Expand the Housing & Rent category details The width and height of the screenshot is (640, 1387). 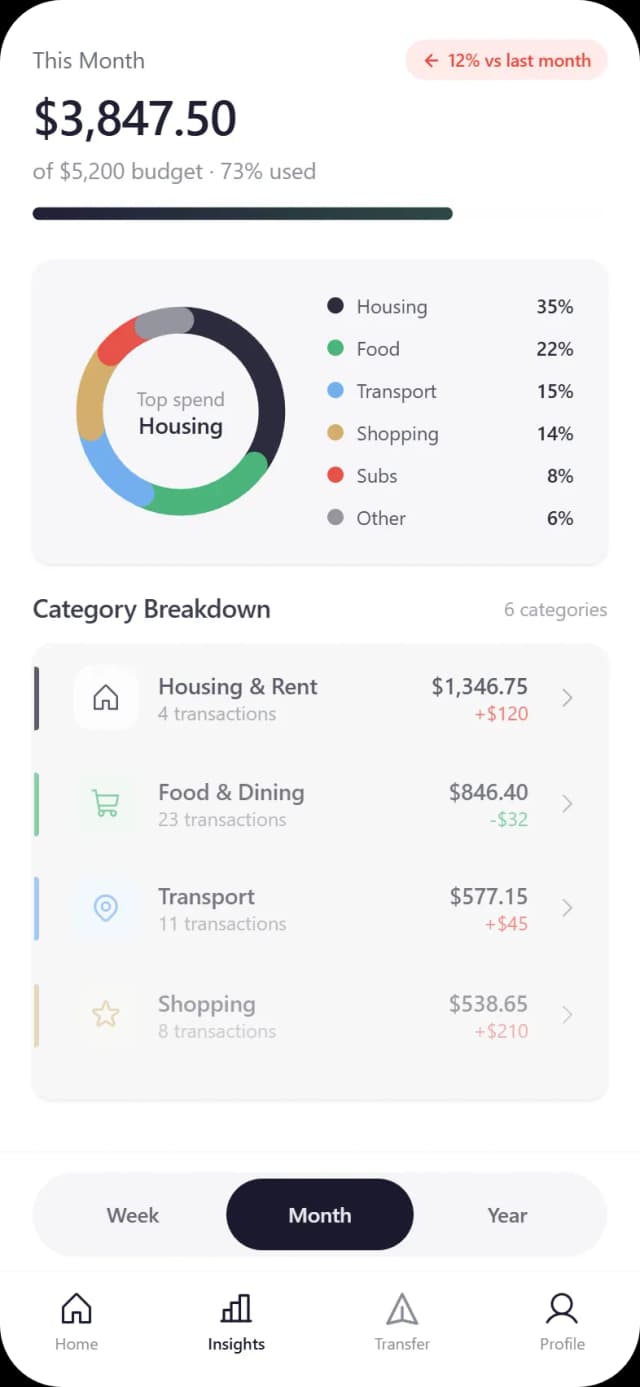tap(568, 697)
